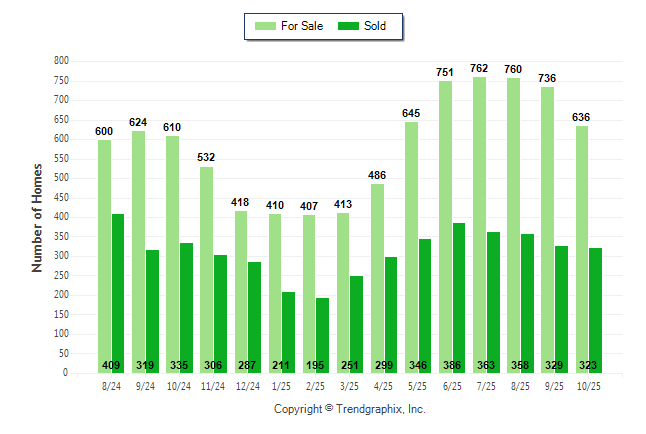Click the Number of Homes axis title
The image size is (646, 434).
(37, 217)
